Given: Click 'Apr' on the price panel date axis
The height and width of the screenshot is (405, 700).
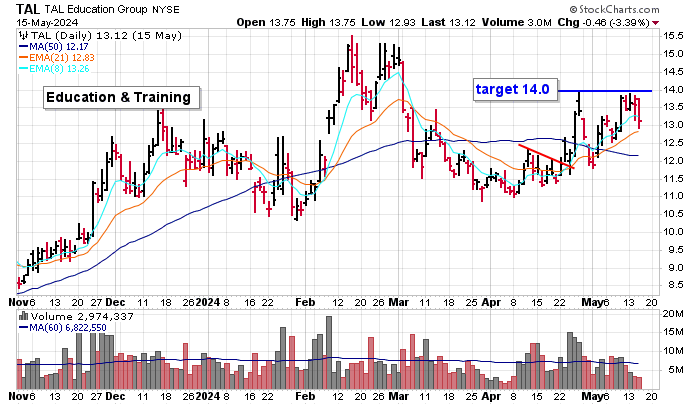Looking at the screenshot, I should (x=491, y=303).
